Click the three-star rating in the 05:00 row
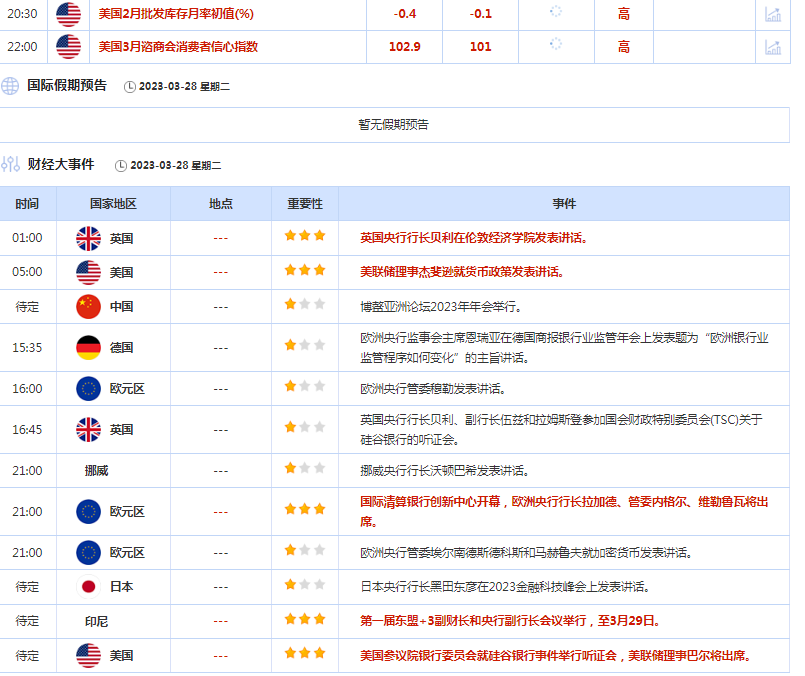Screen dimensions: 805x676 click(x=305, y=271)
